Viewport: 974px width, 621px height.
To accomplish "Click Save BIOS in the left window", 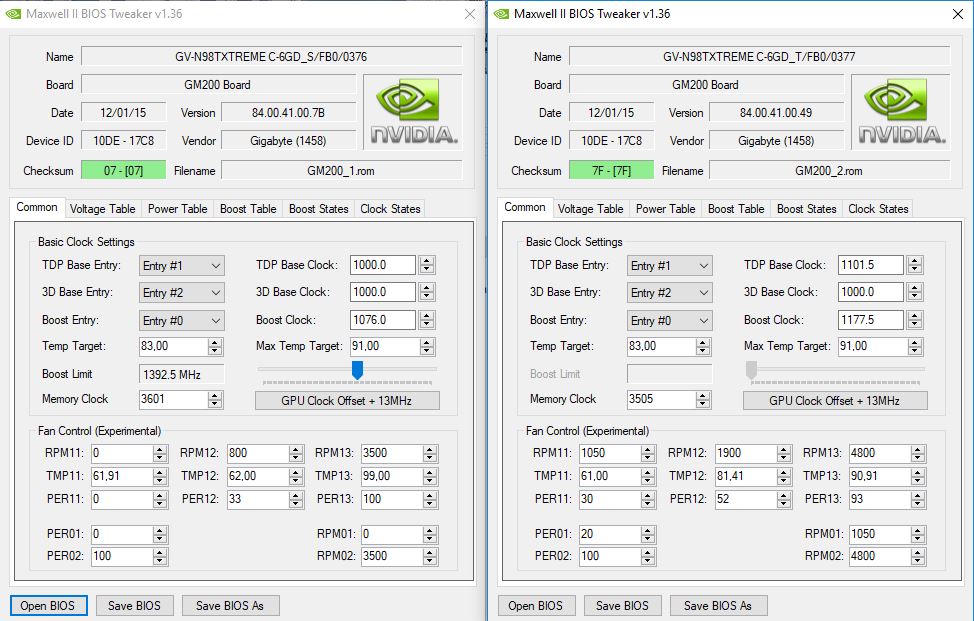I will [134, 605].
